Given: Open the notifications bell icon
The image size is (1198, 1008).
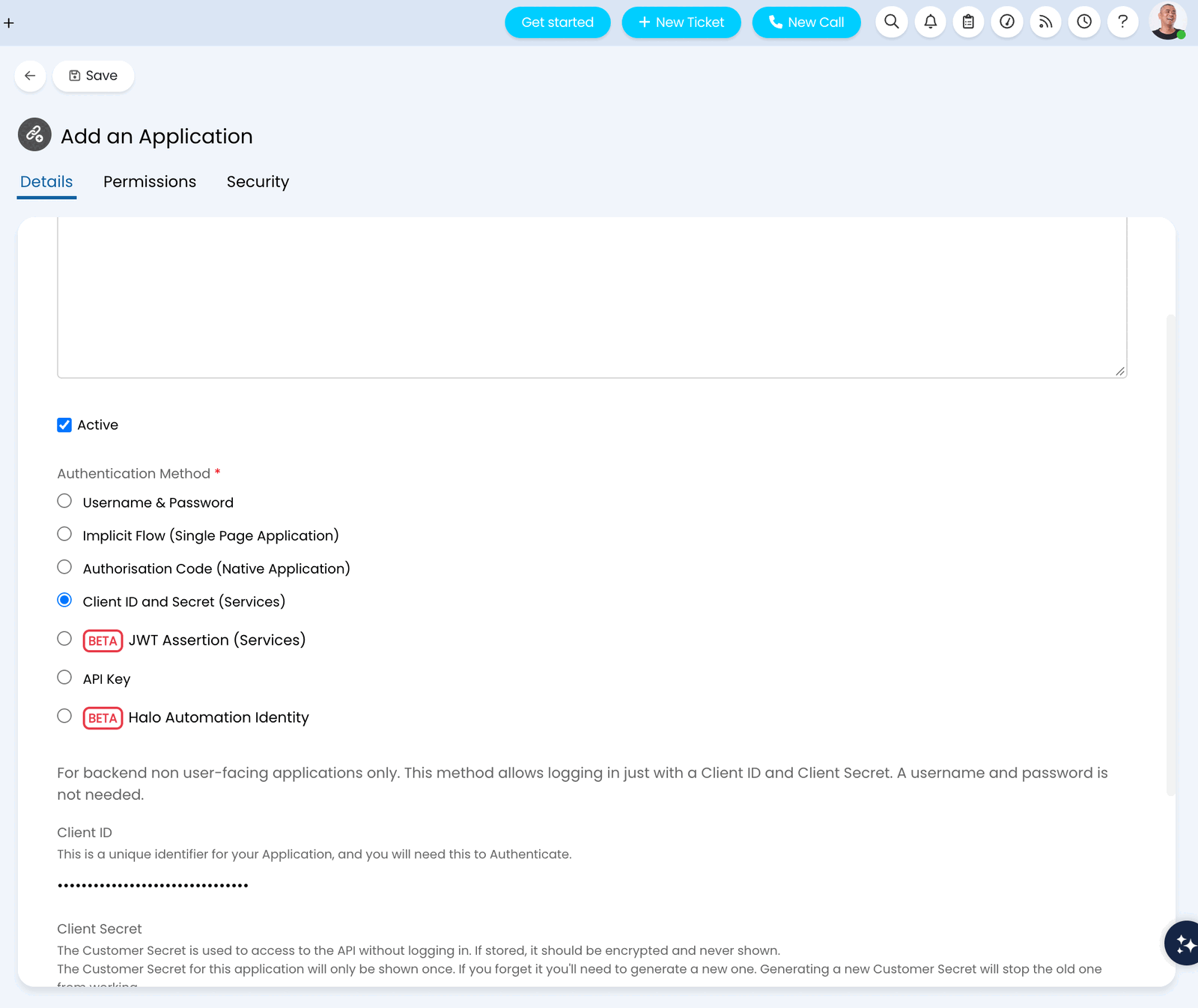Looking at the screenshot, I should click(930, 22).
